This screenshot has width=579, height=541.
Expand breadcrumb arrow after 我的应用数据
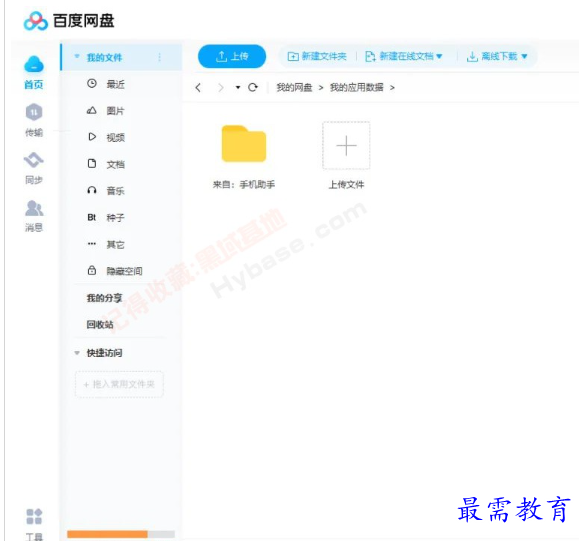click(x=392, y=88)
